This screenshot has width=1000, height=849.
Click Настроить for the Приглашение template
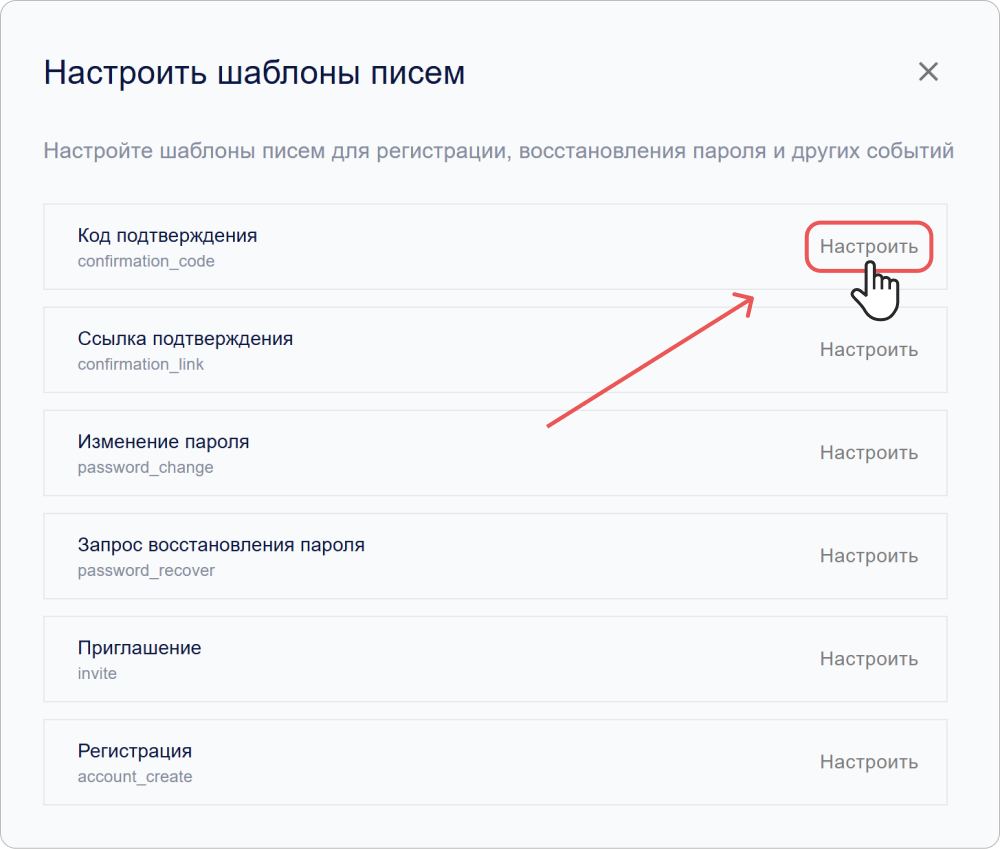(x=868, y=658)
